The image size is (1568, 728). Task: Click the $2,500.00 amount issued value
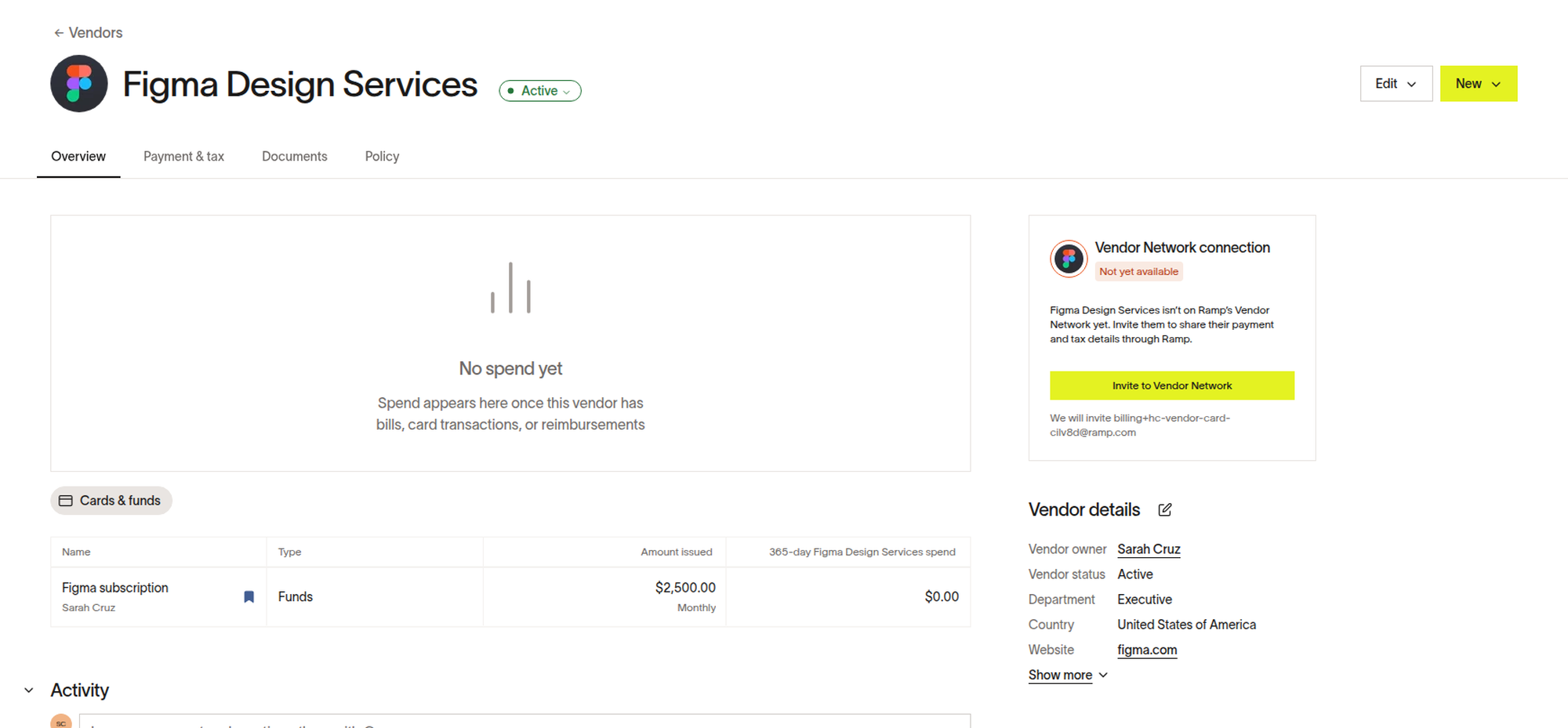click(x=685, y=588)
